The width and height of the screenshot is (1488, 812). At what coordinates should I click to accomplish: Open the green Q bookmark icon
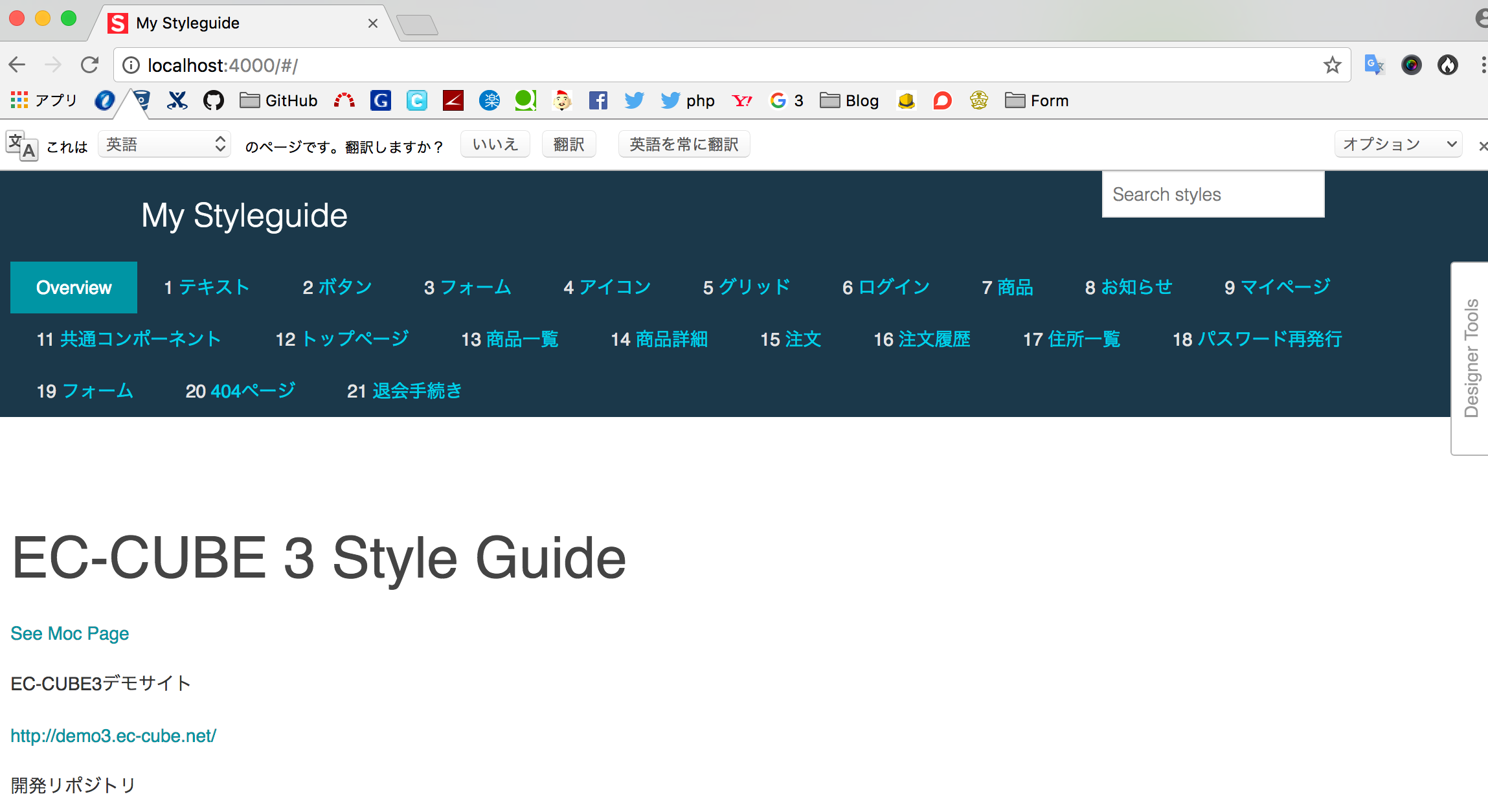point(526,100)
